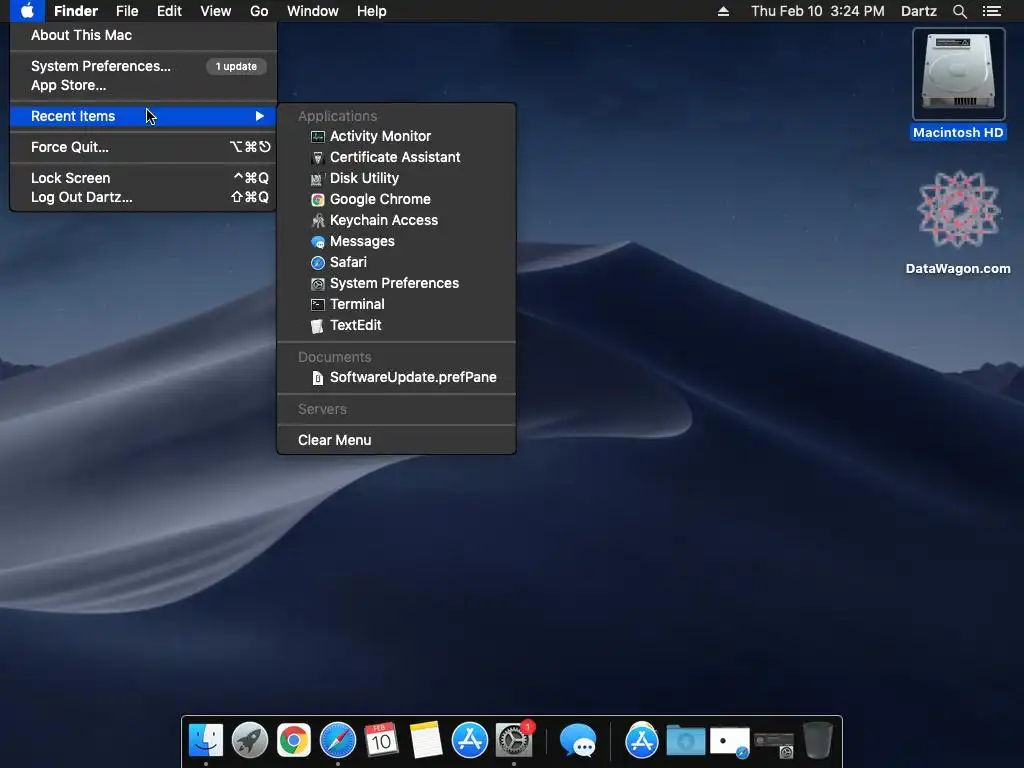
Task: Open the Trash in the Dock
Action: [x=817, y=741]
